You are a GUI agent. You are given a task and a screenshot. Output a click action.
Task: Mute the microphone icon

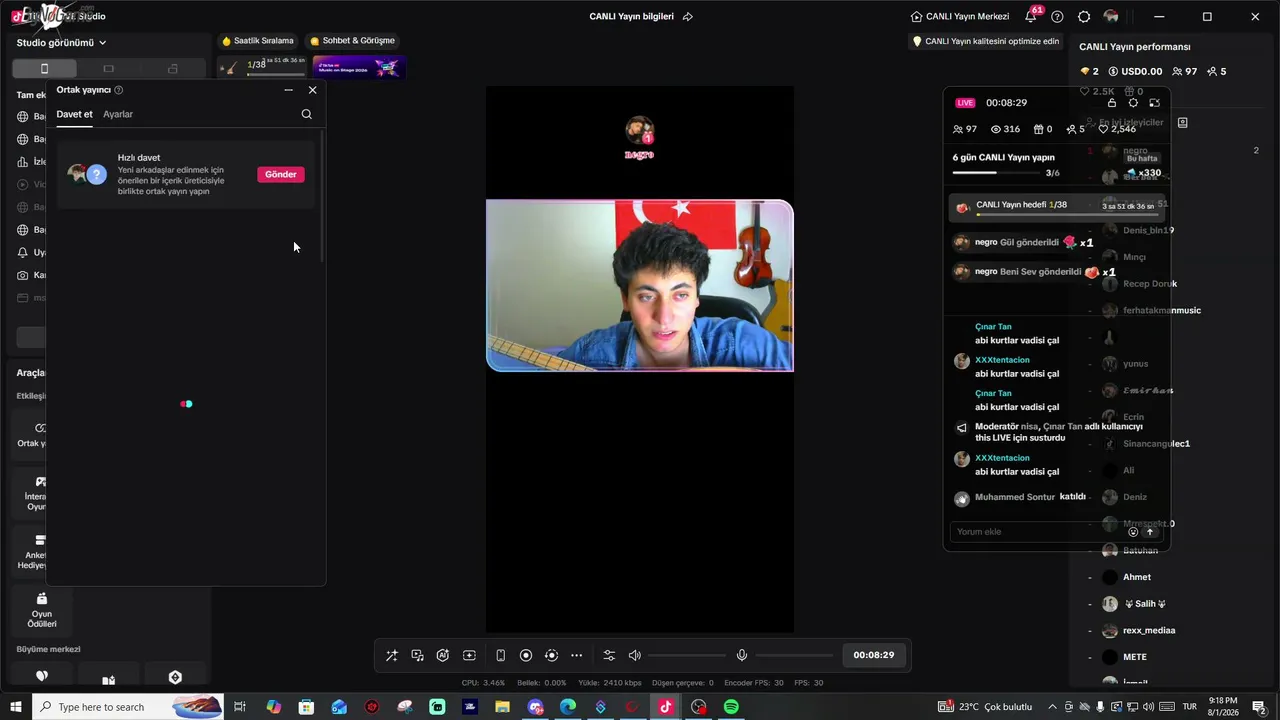(742, 655)
